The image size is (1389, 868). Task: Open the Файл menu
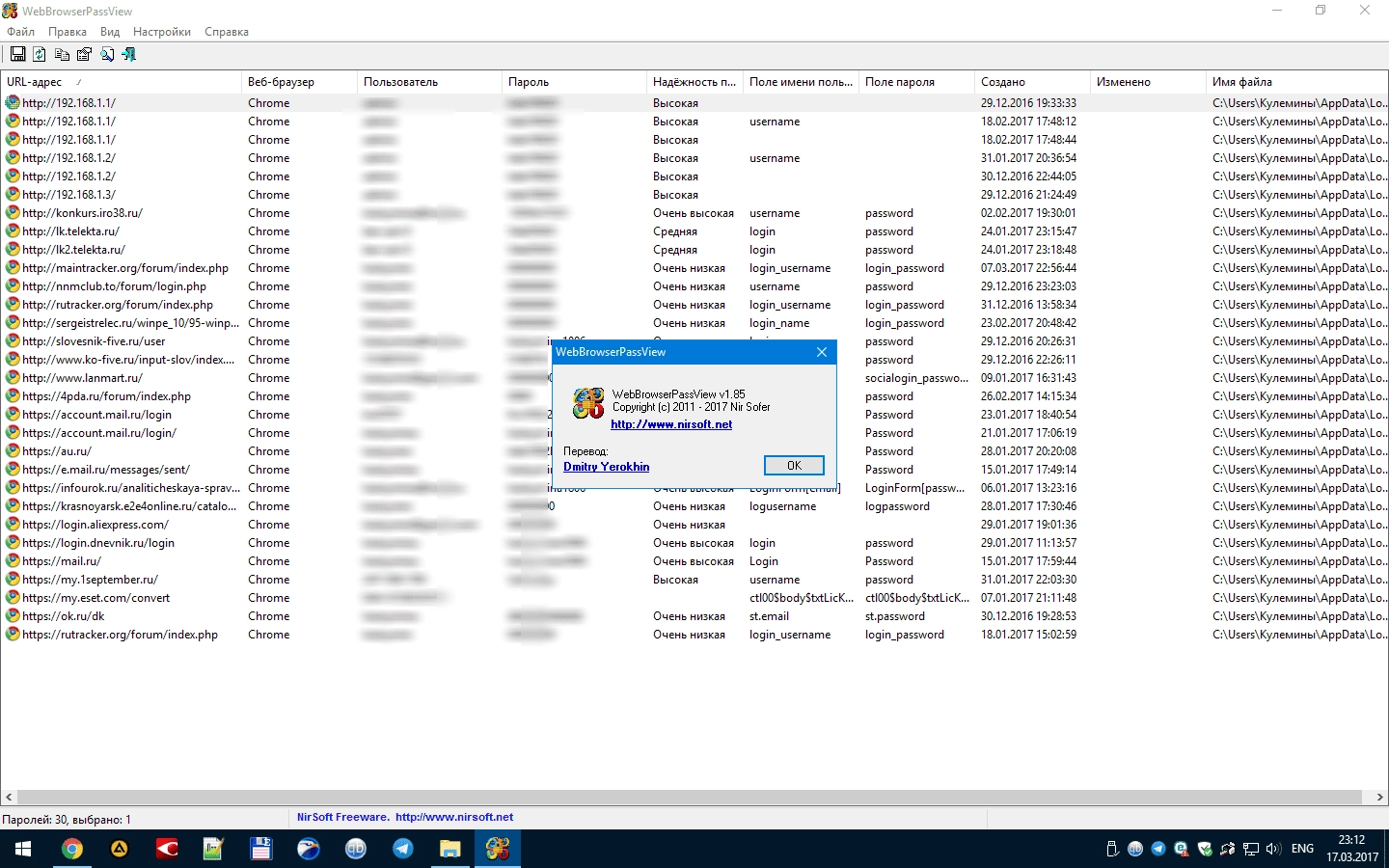[x=21, y=32]
